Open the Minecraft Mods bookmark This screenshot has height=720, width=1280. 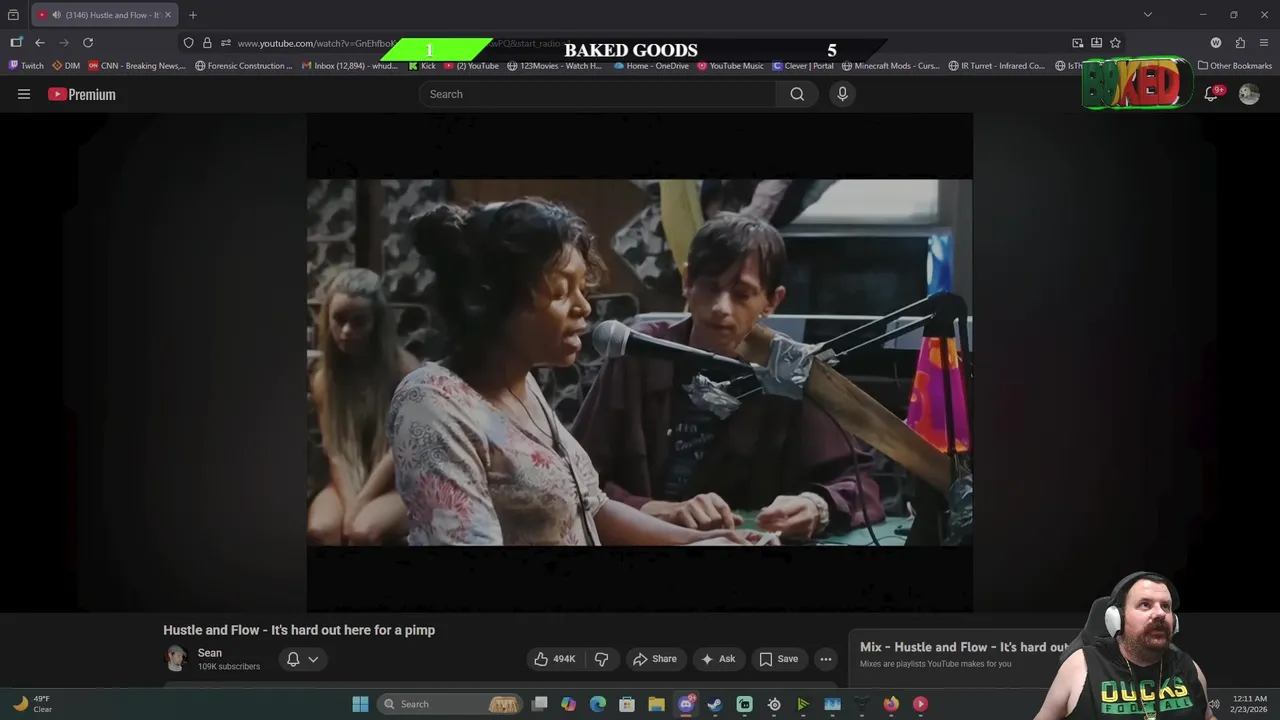tap(891, 66)
